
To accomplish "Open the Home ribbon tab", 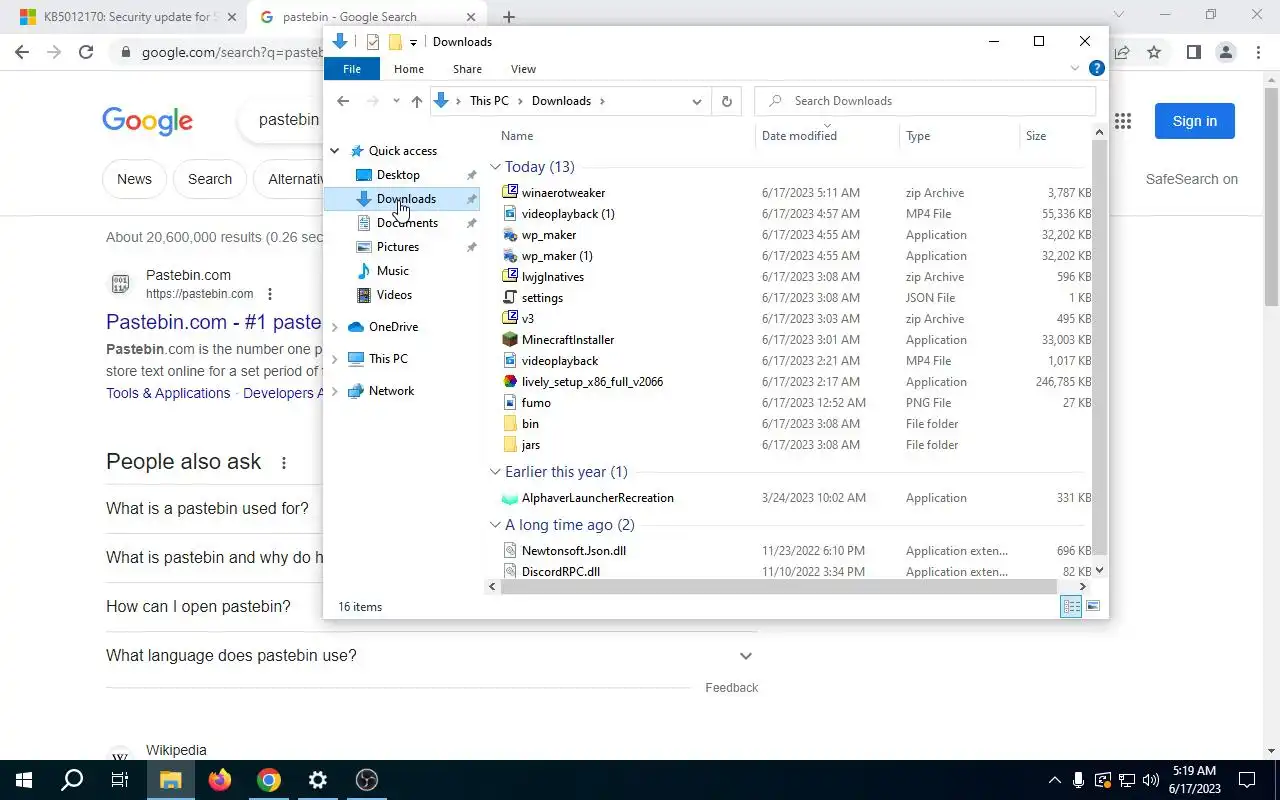I will (409, 69).
